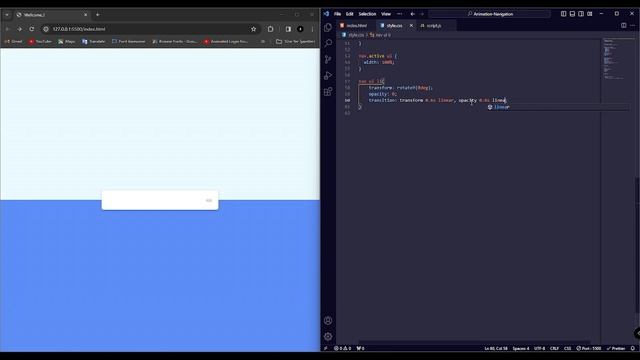
Task: Open the Chrome extensions puzzle icon
Action: pos(270,29)
